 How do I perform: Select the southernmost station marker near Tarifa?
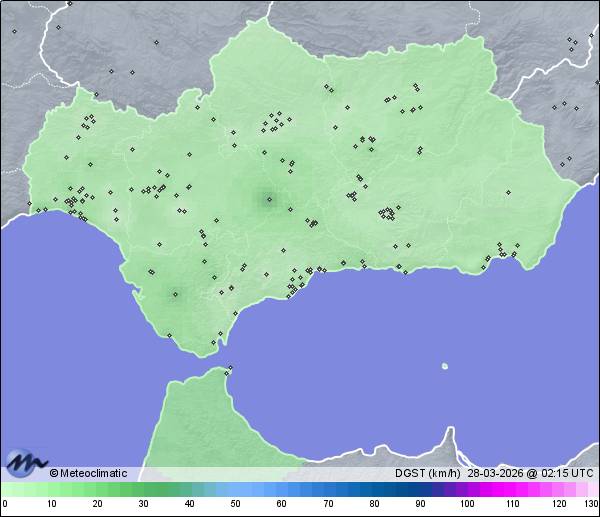coord(211,353)
